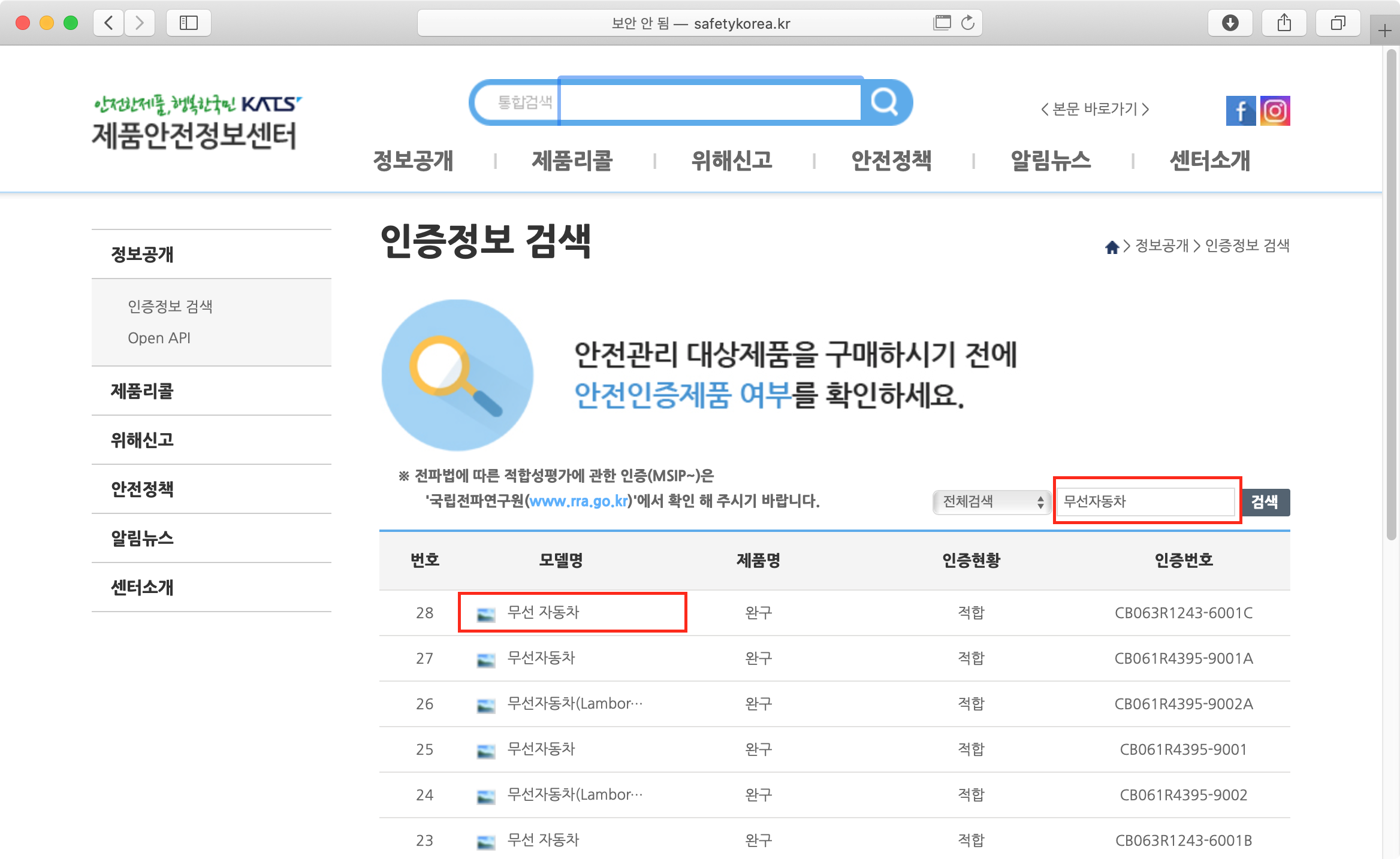
Task: Open 제품리콜 in the top navigation
Action: click(572, 161)
